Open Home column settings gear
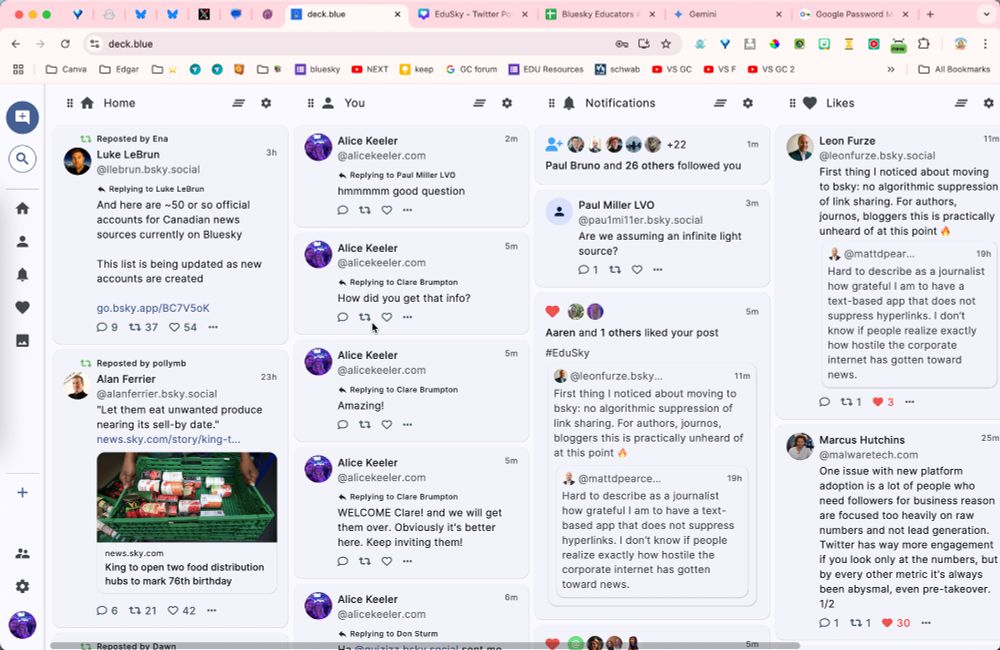This screenshot has width=1000, height=650. coord(266,103)
